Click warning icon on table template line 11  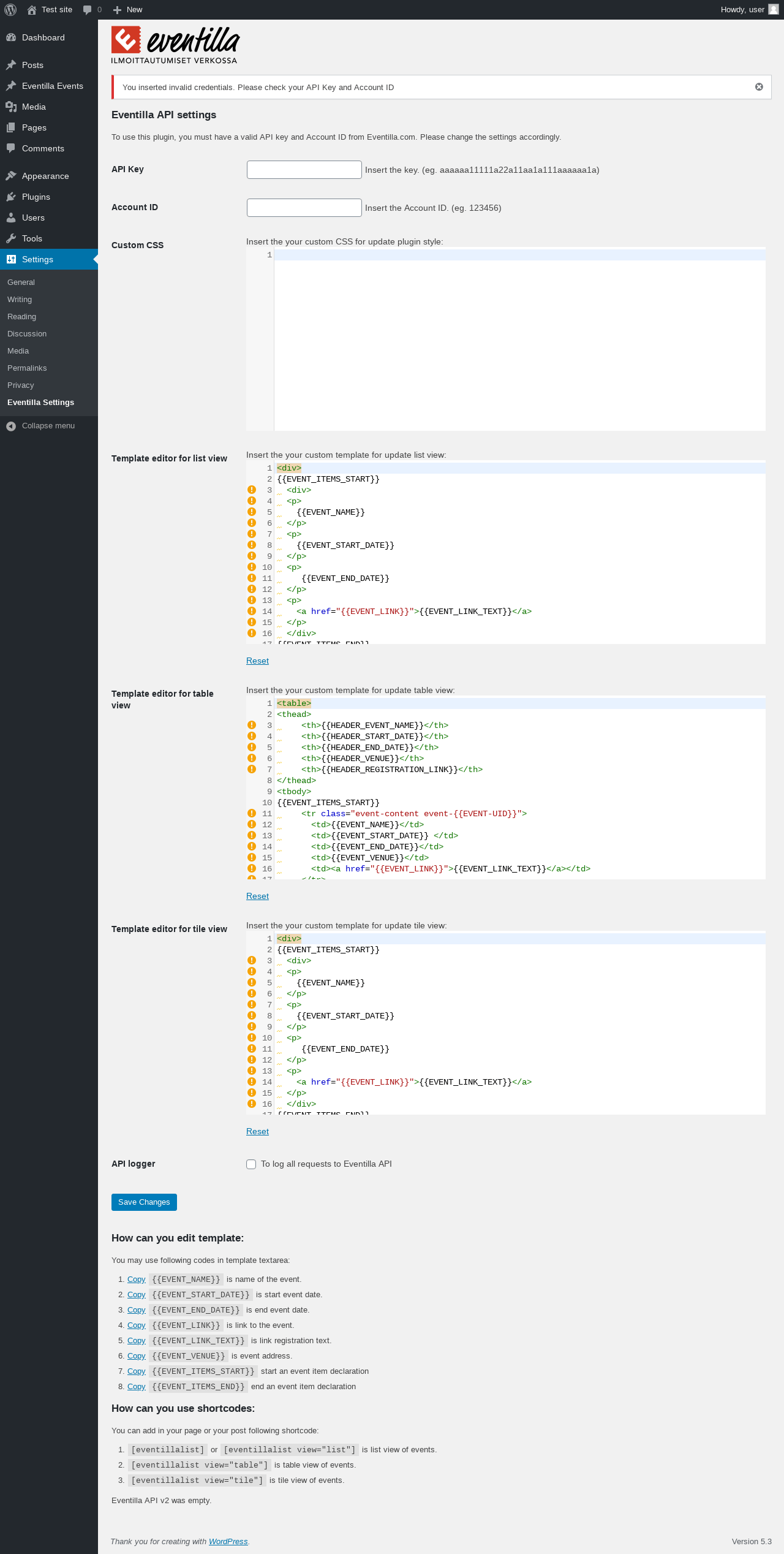252,813
